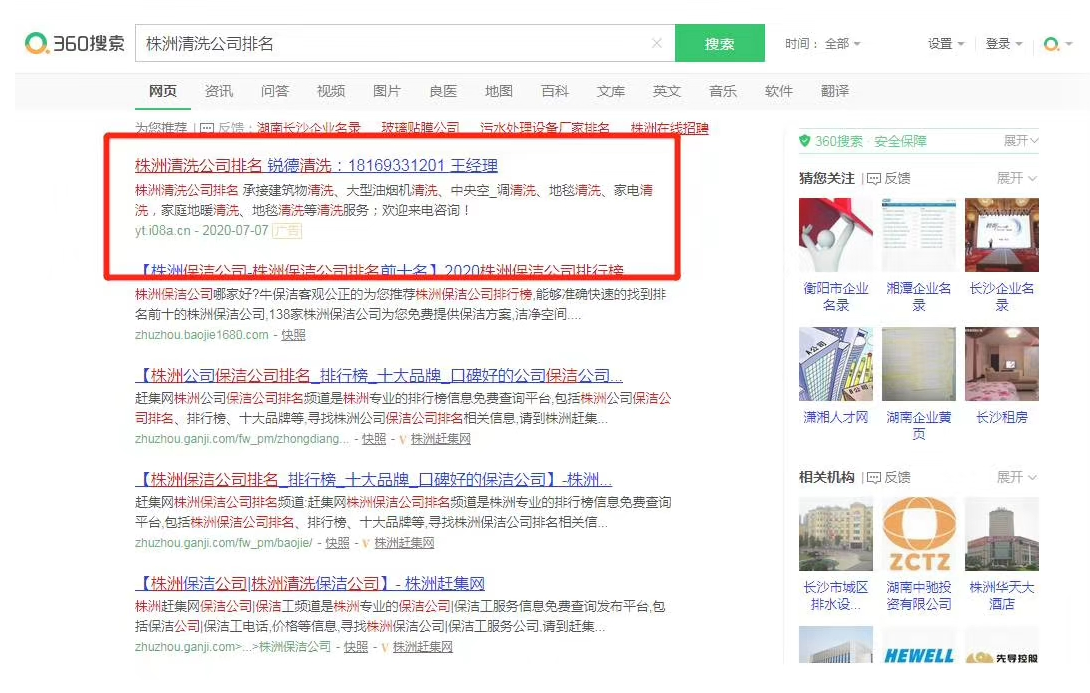Switch to the 良医 tab
The width and height of the screenshot is (1090, 693).
(443, 91)
